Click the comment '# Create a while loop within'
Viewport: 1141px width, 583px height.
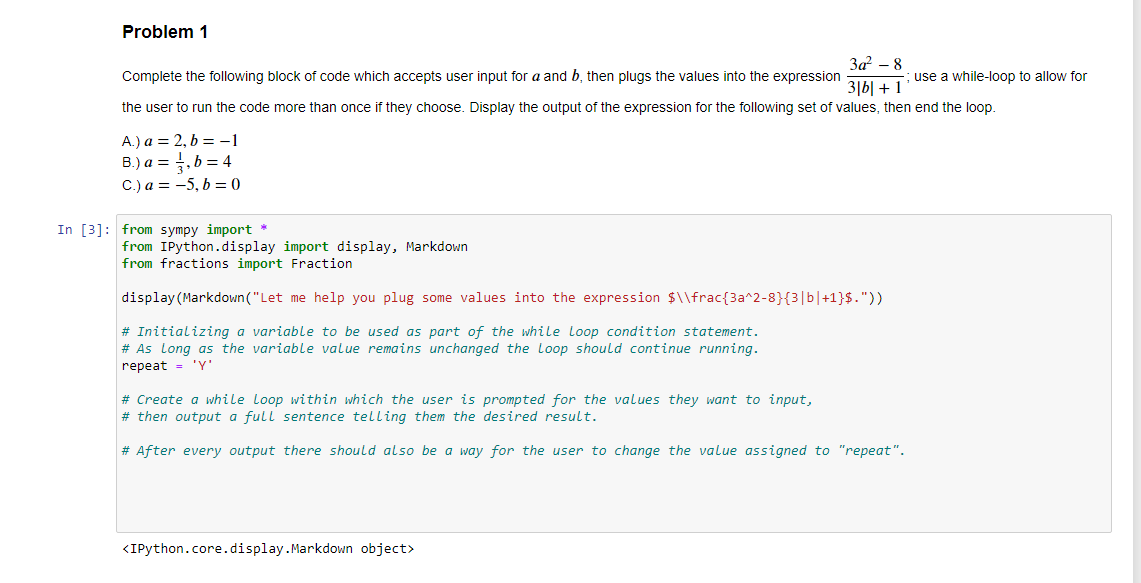(466, 400)
